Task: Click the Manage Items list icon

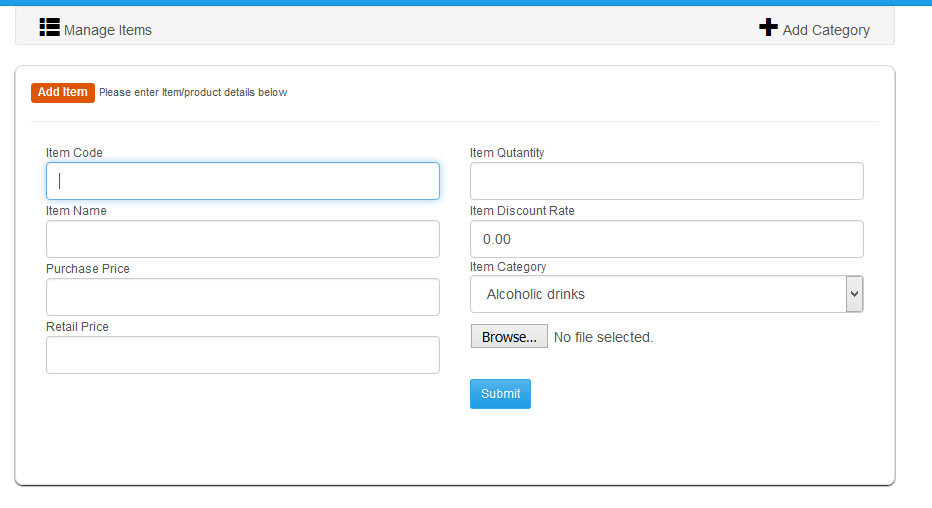Action: click(x=50, y=28)
